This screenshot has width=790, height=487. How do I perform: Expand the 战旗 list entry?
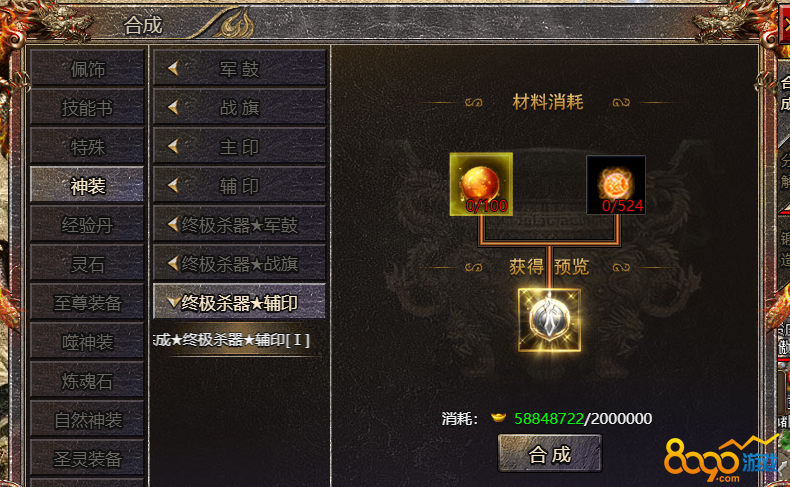[x=239, y=107]
